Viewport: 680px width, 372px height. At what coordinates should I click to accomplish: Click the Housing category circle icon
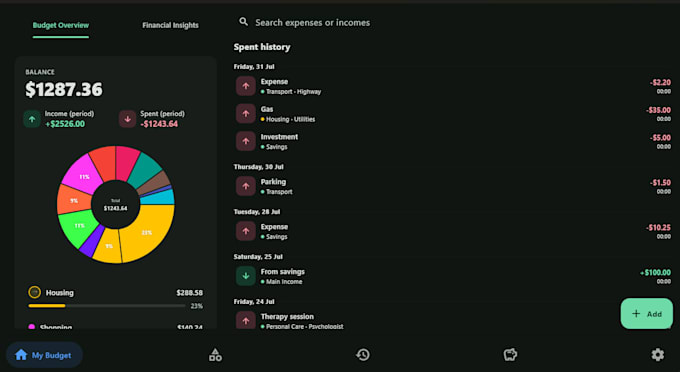click(34, 292)
